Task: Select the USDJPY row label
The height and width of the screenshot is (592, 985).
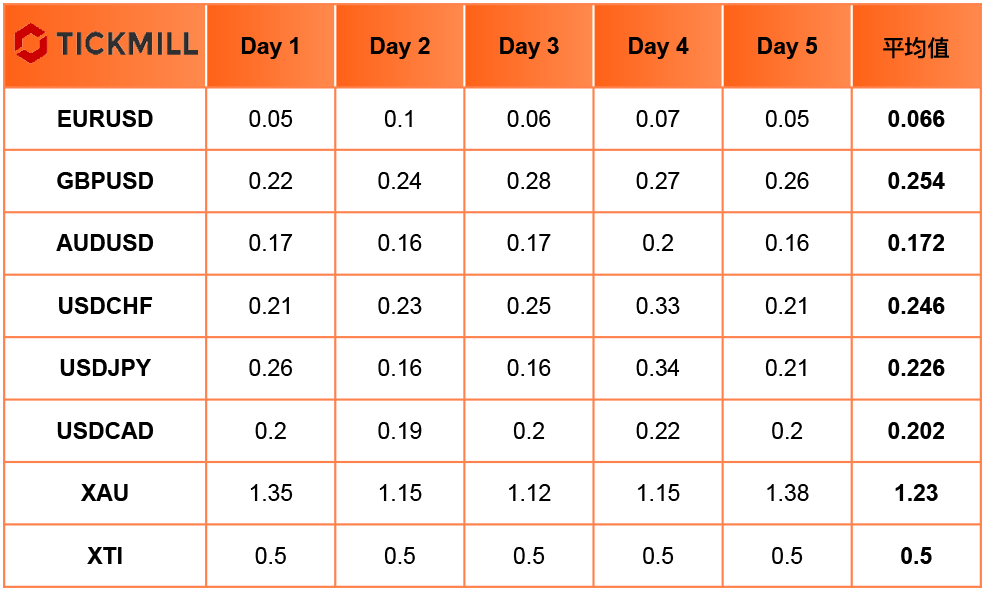Action: pos(105,368)
